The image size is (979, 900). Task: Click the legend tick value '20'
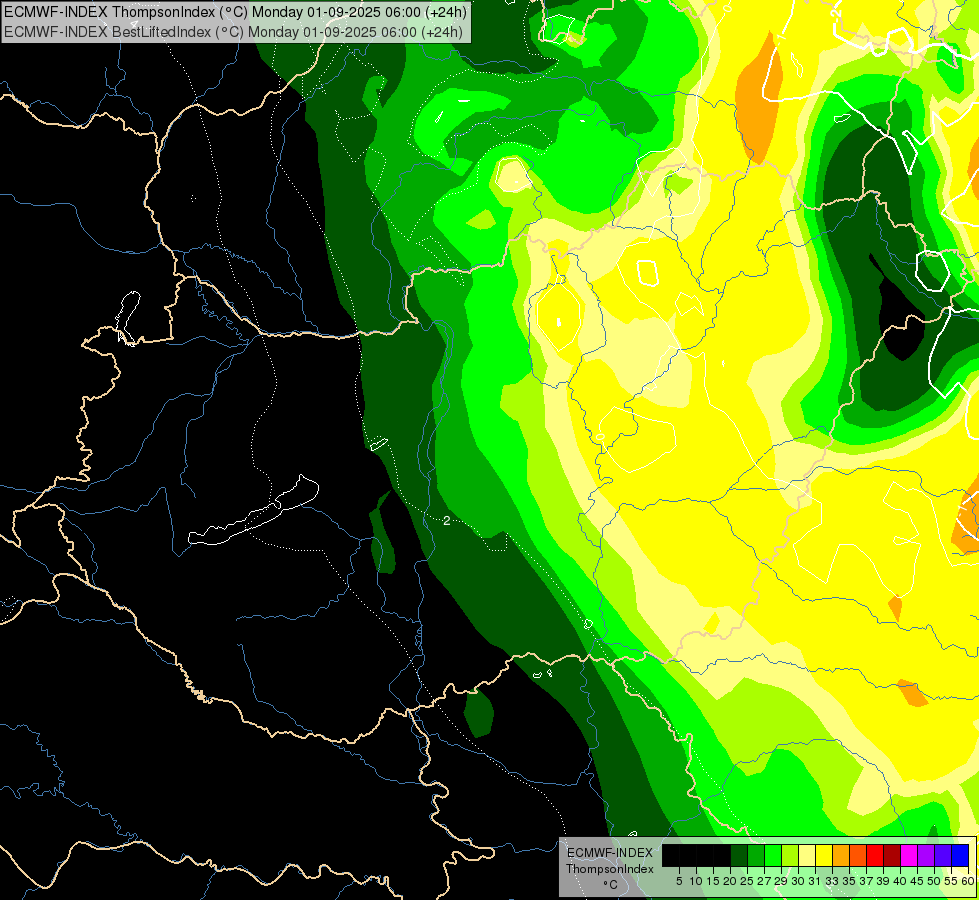tap(730, 881)
